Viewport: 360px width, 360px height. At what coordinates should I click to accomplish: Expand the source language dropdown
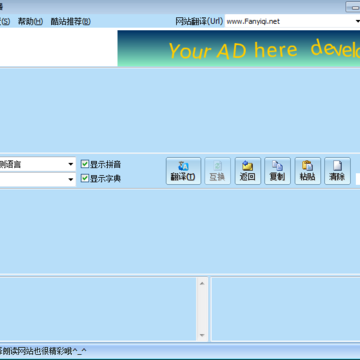71,164
